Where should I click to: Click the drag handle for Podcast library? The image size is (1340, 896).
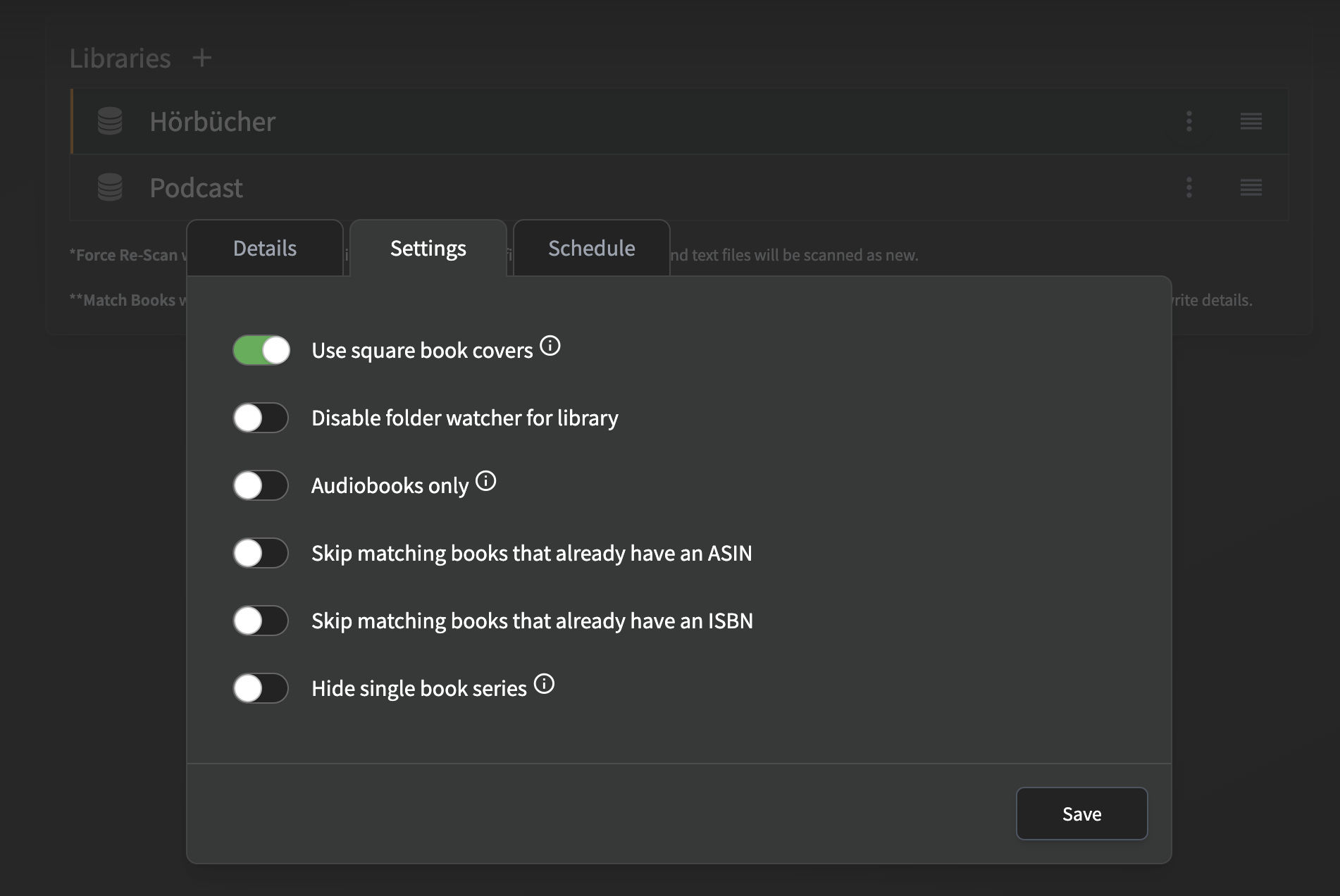pyautogui.click(x=1251, y=187)
